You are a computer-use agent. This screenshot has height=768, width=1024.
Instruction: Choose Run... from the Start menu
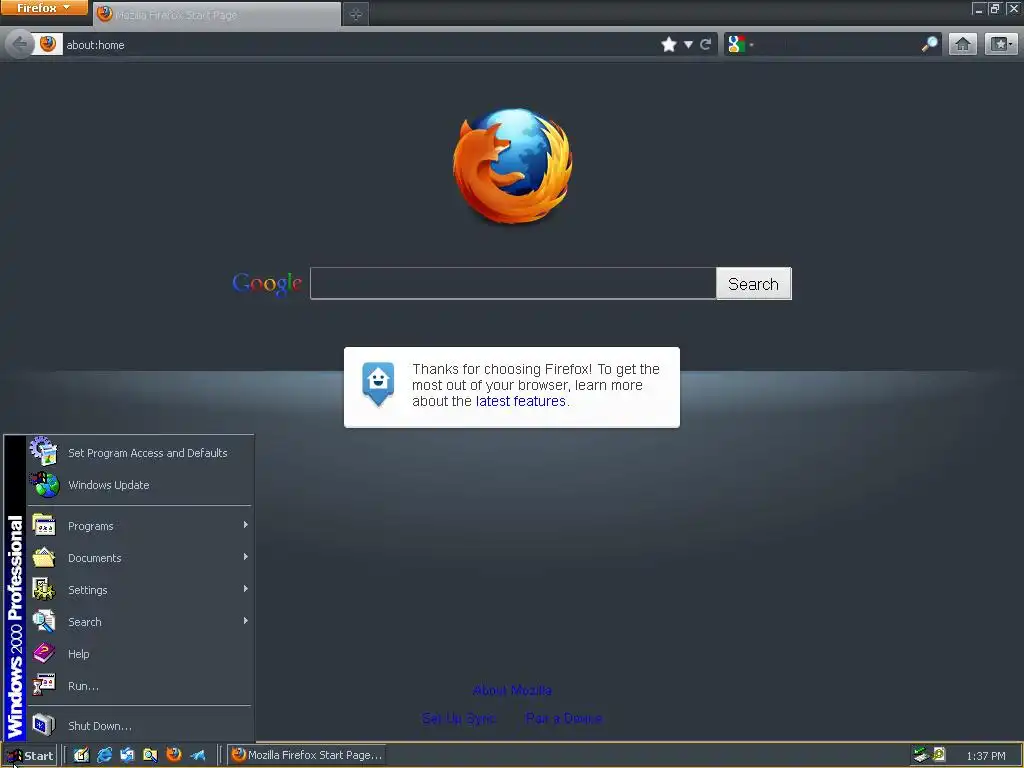coord(140,686)
